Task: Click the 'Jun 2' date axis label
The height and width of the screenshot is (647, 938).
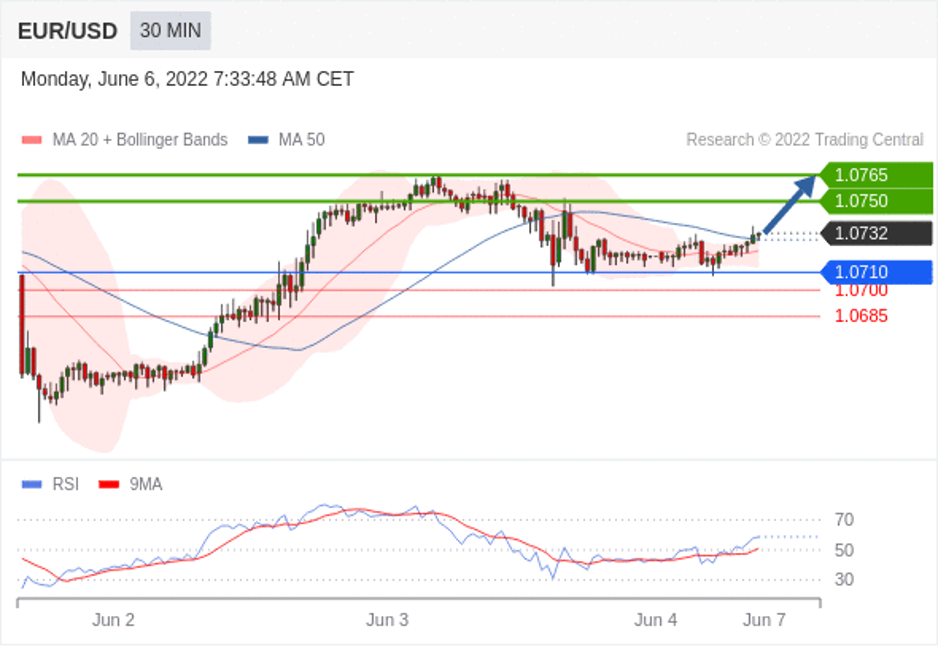Action: tap(113, 620)
